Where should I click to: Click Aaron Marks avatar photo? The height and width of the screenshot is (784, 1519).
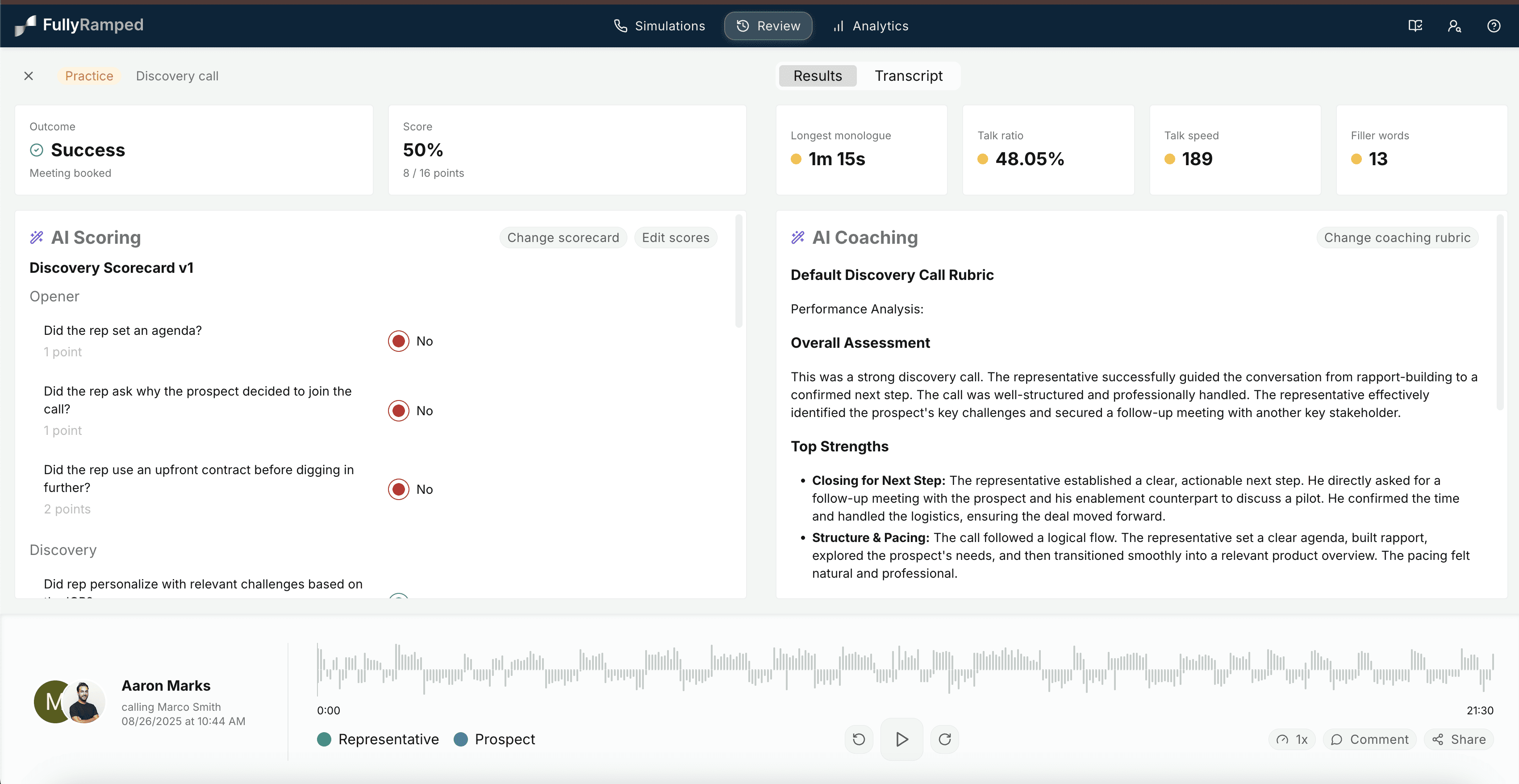click(x=84, y=702)
